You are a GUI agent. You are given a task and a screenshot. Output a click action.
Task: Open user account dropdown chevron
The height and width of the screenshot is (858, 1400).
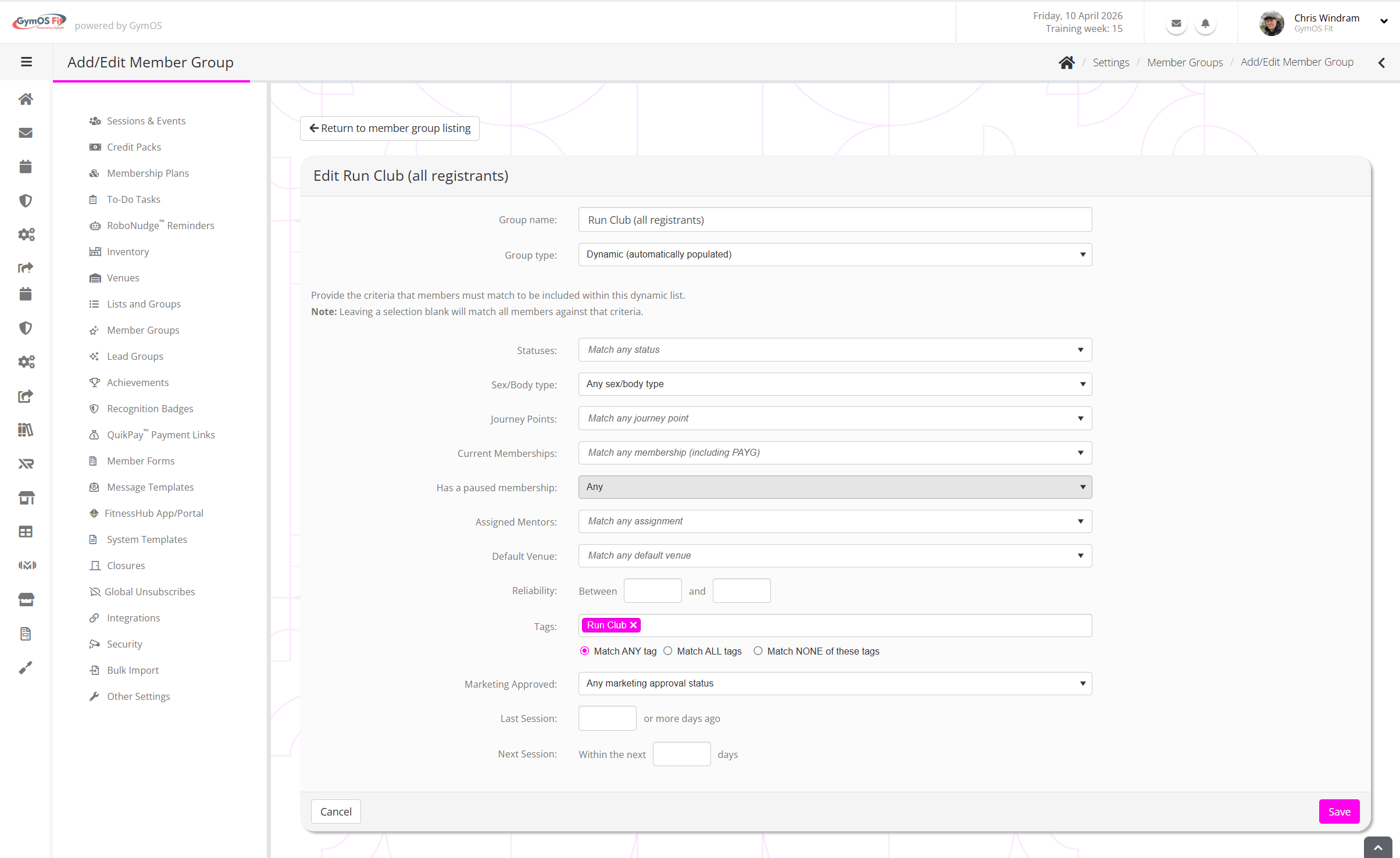pyautogui.click(x=1384, y=22)
